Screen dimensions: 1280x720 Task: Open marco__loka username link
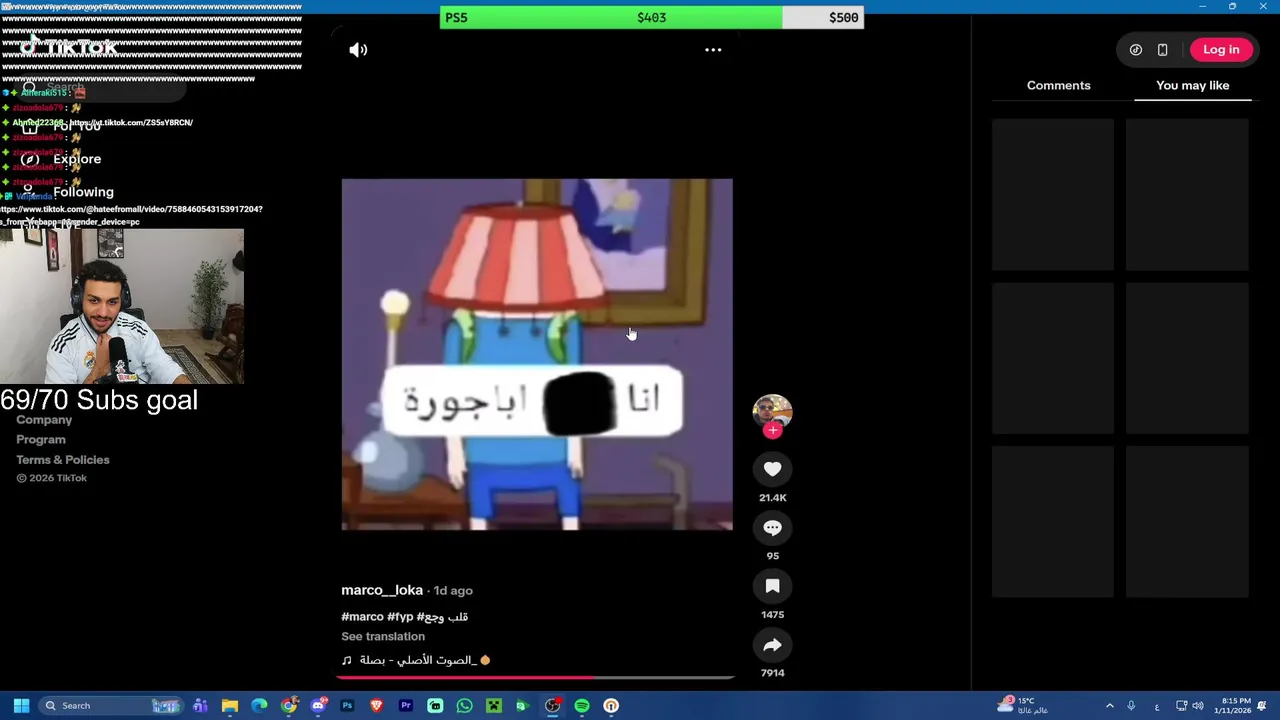point(382,590)
